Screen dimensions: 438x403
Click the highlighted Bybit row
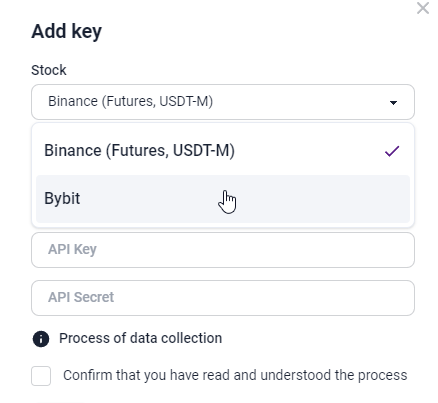(223, 199)
